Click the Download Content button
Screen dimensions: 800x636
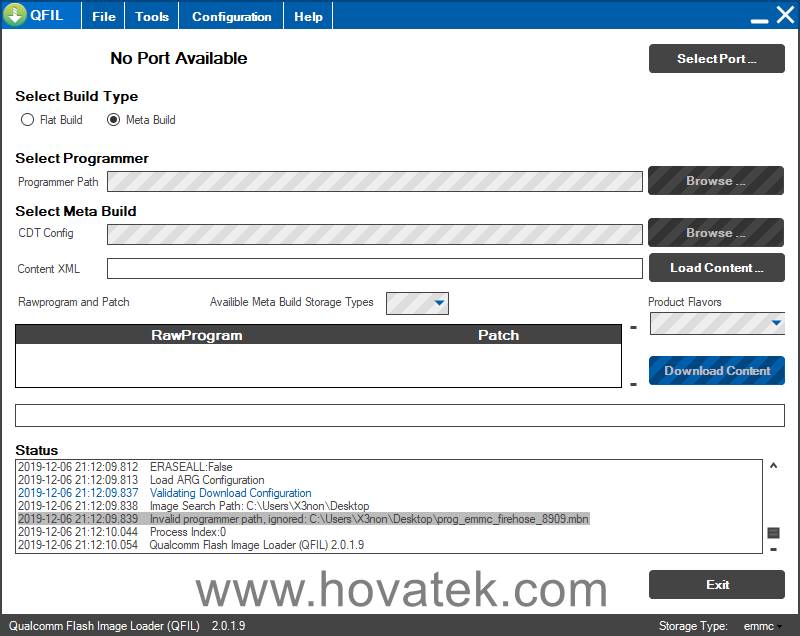(716, 371)
